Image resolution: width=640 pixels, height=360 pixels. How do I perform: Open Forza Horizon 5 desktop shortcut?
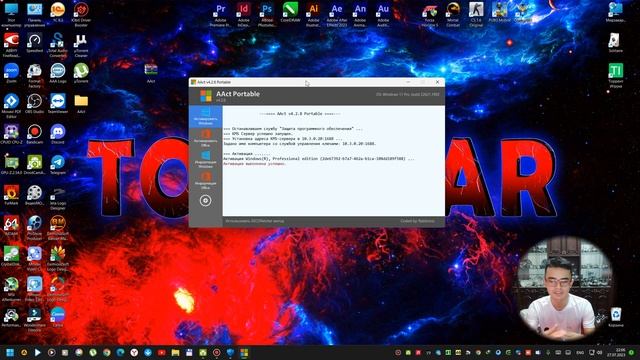coord(429,14)
